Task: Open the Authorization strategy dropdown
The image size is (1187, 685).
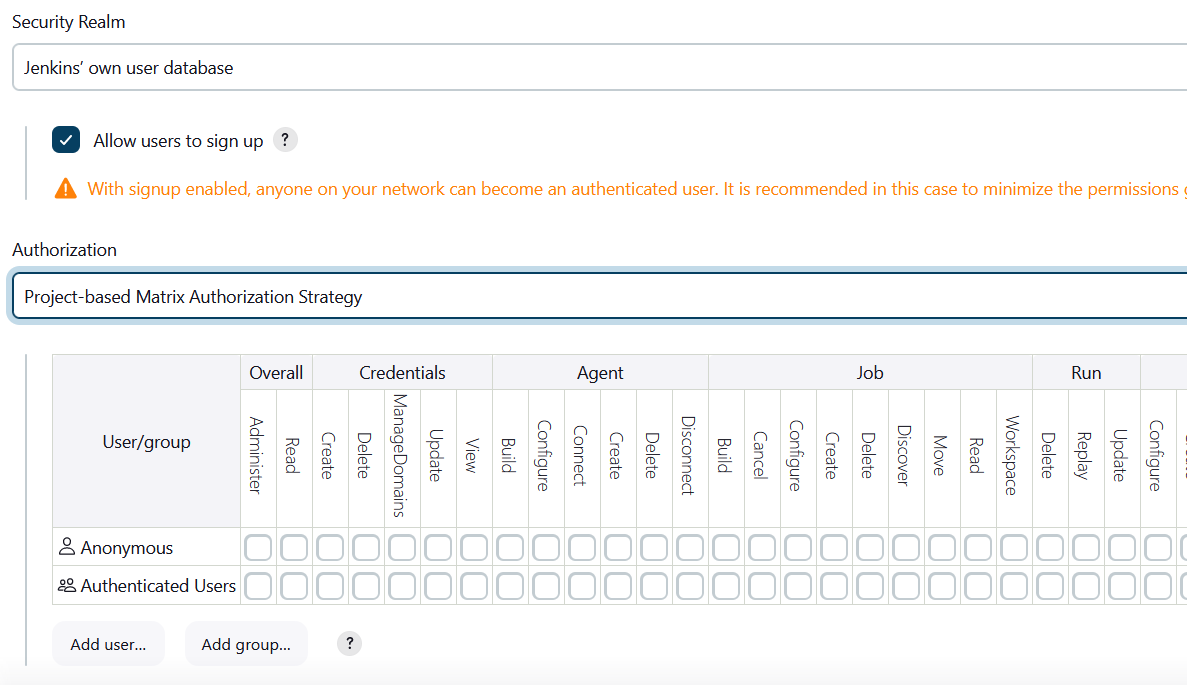Action: [x=593, y=296]
